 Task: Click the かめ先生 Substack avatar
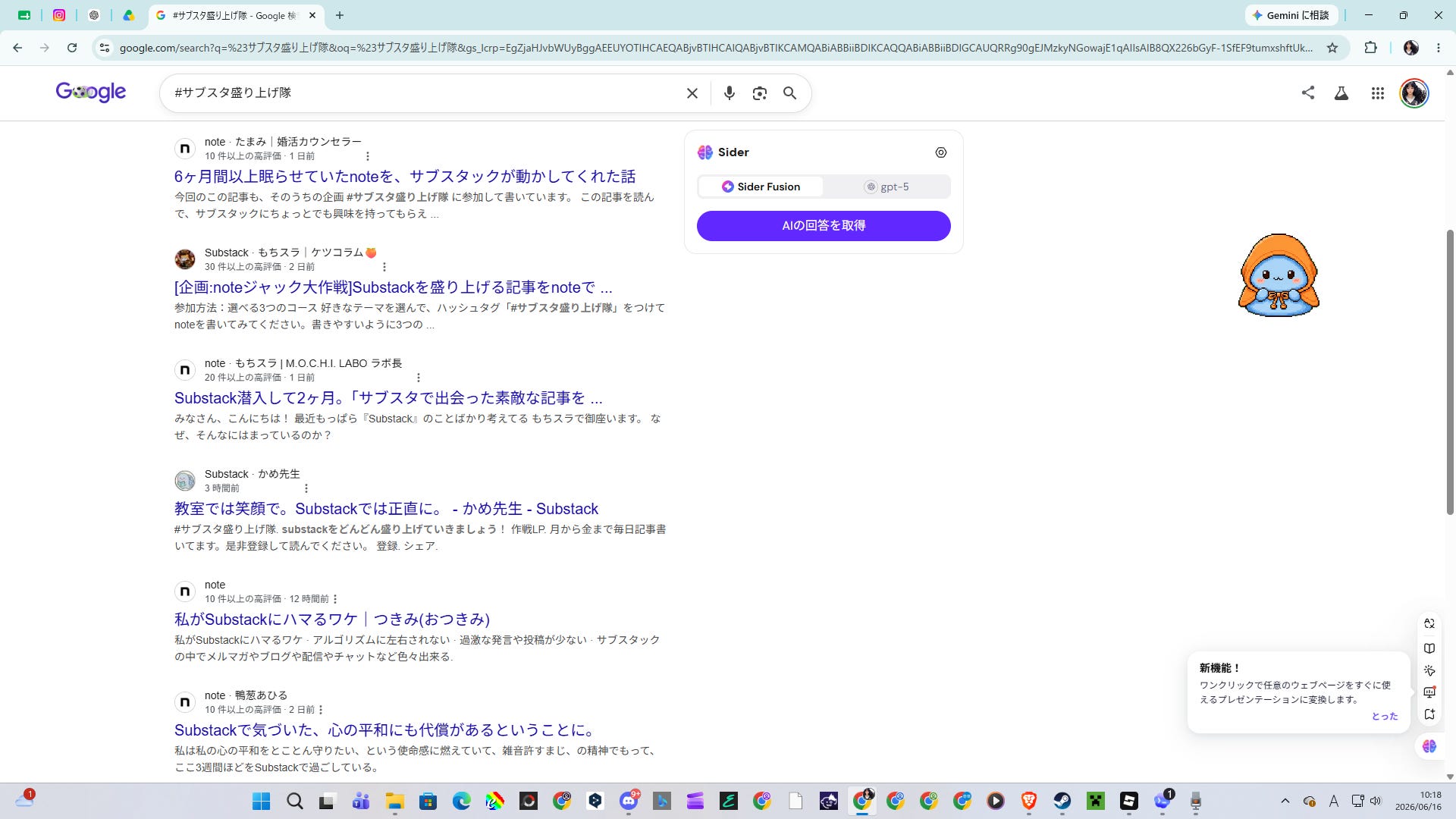[185, 481]
